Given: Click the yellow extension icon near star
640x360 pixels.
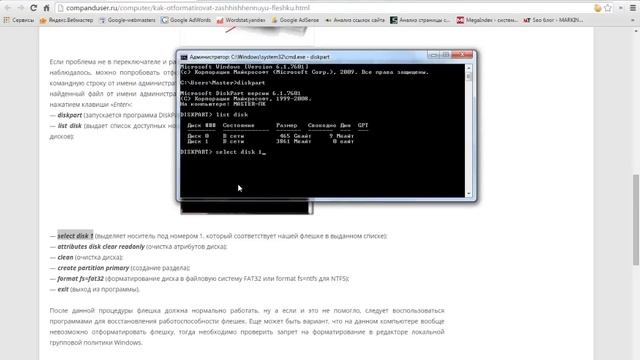Looking at the screenshot, I should (598, 8).
